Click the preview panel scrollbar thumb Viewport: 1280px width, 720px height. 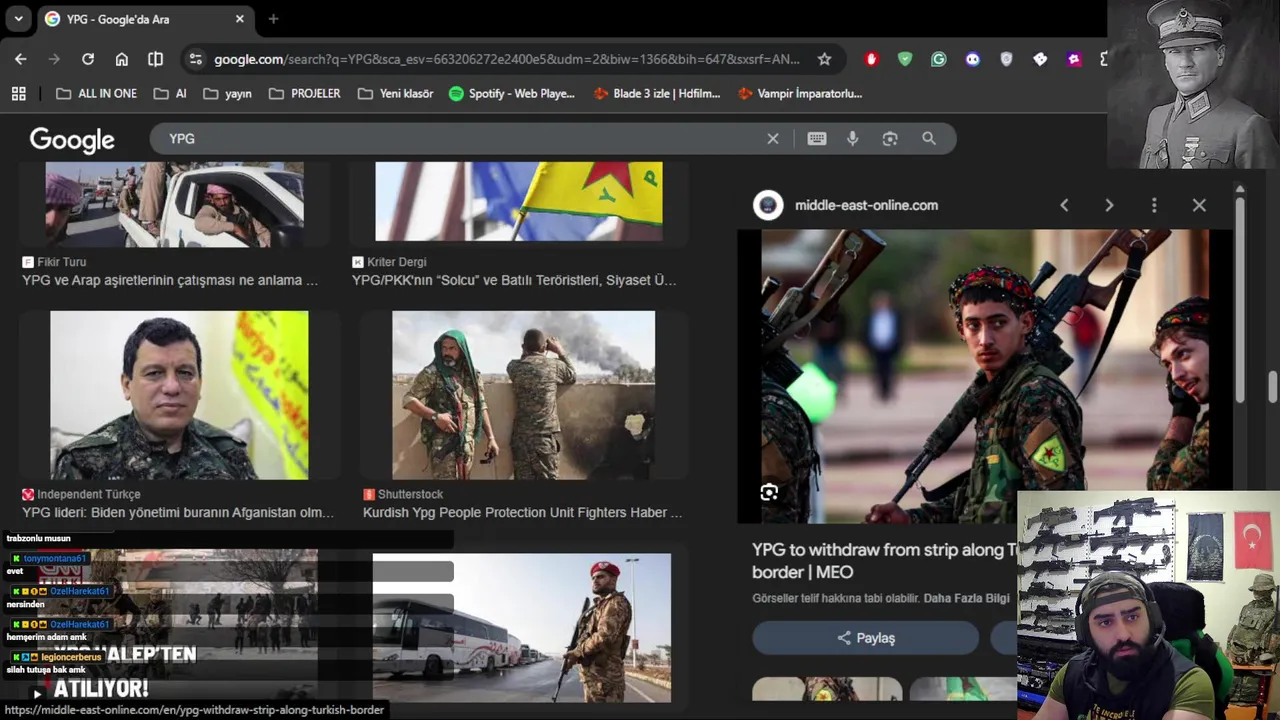pyautogui.click(x=1240, y=300)
